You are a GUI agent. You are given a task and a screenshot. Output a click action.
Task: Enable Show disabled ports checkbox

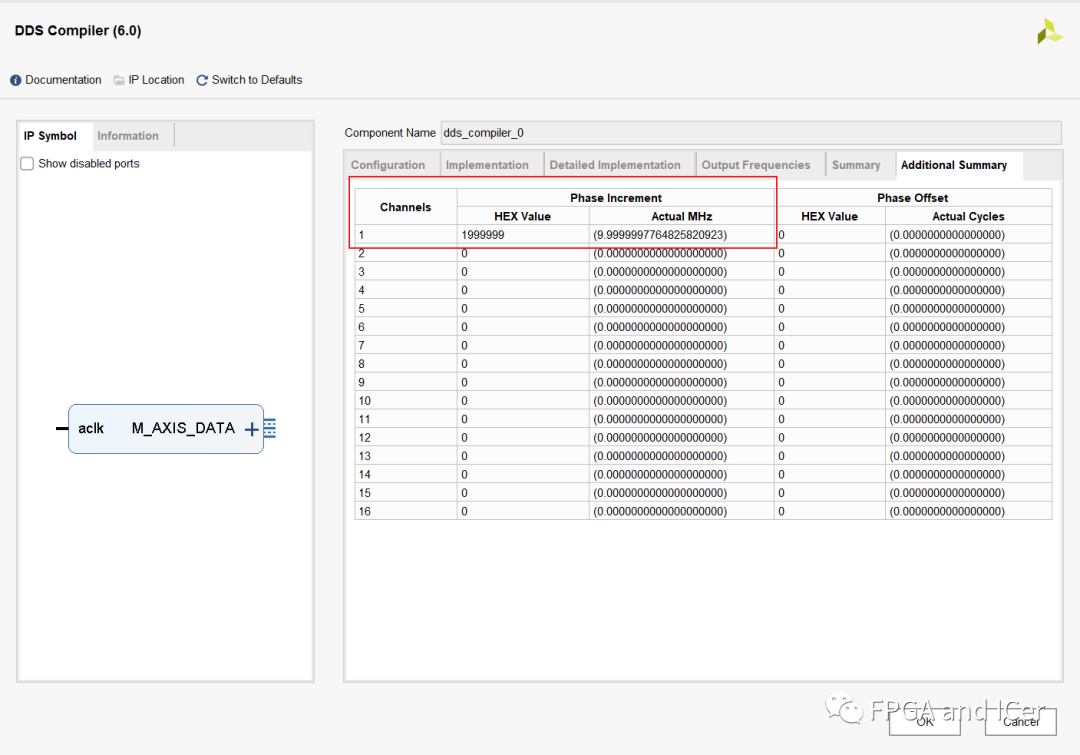click(27, 163)
